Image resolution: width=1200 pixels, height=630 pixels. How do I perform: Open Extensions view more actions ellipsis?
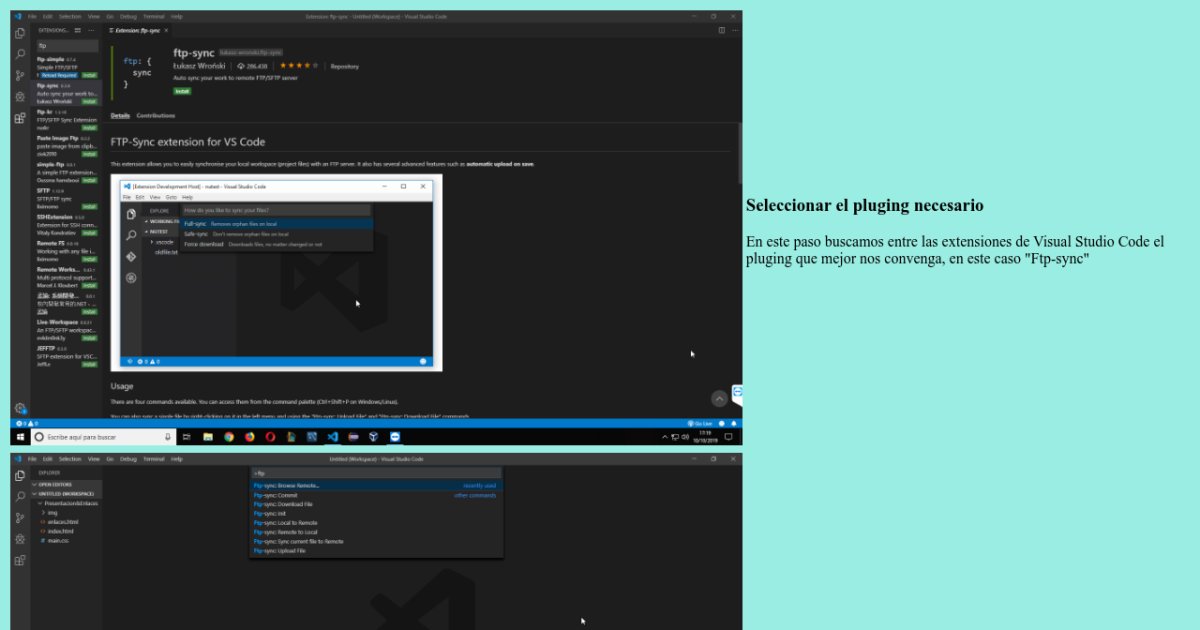click(91, 30)
